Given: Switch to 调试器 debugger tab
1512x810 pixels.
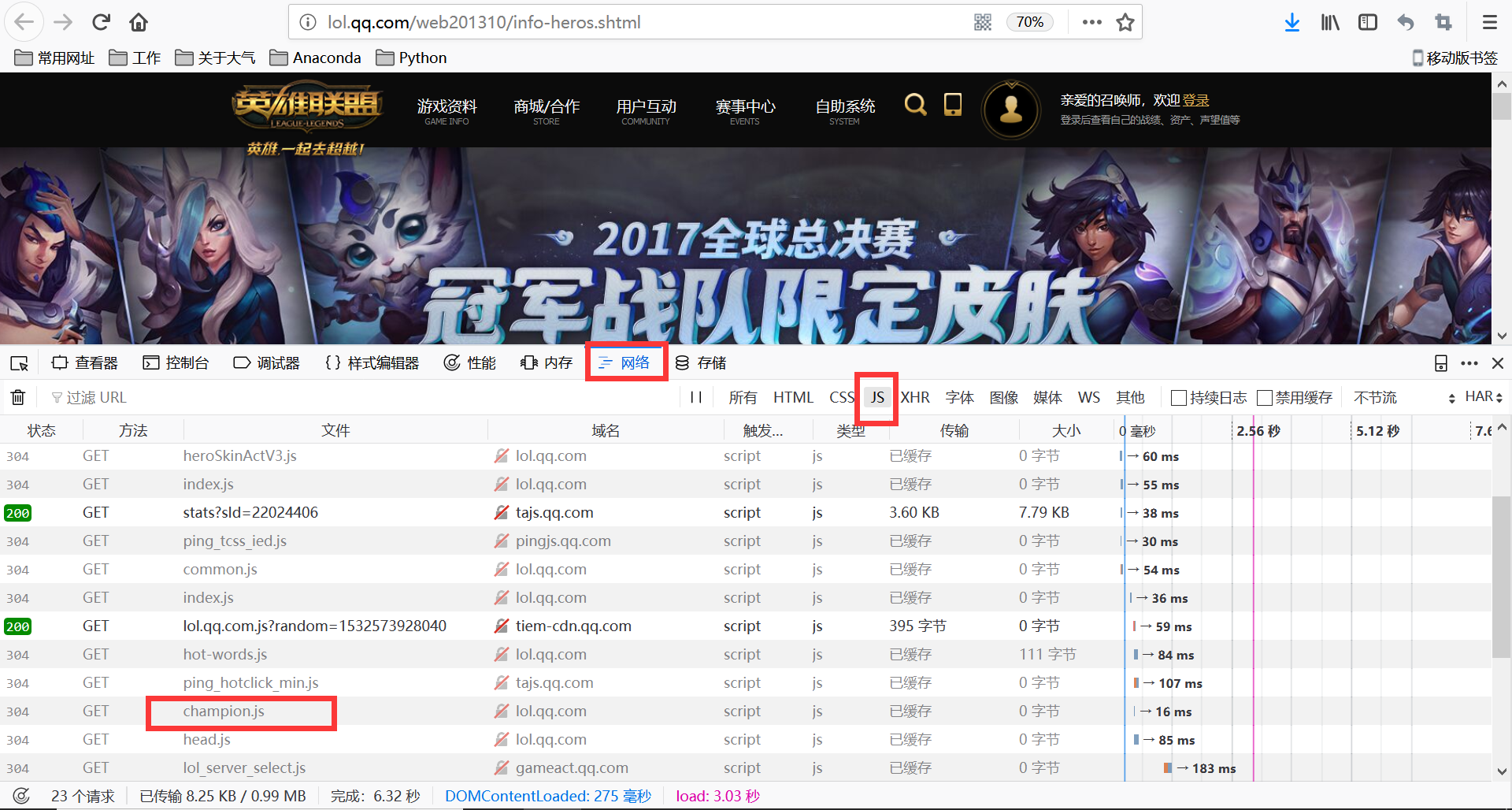Looking at the screenshot, I should 266,363.
